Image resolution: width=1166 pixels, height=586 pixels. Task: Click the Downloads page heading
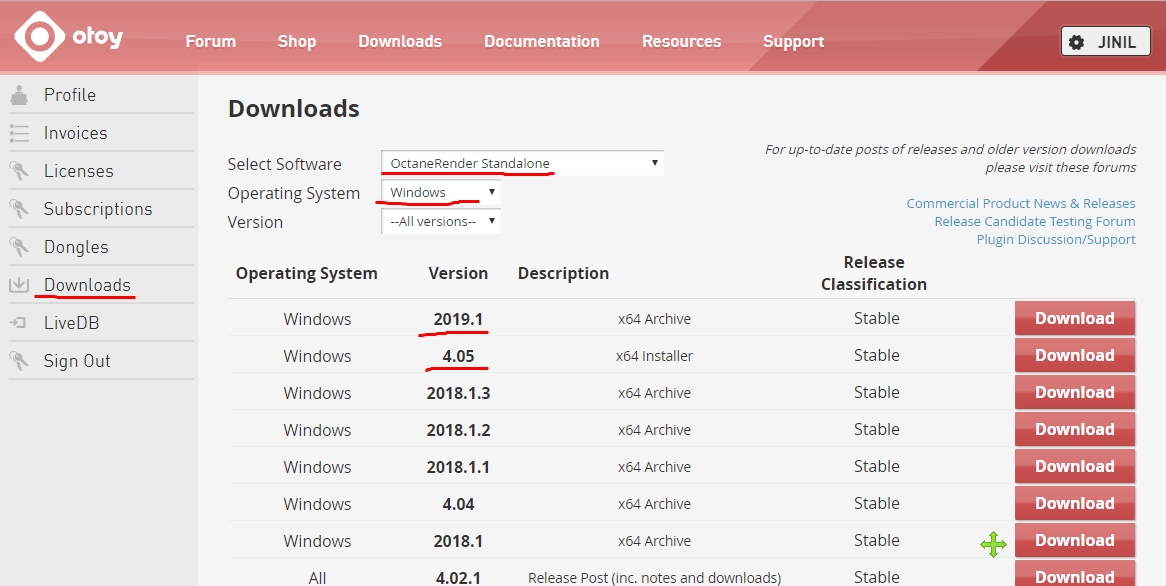294,109
